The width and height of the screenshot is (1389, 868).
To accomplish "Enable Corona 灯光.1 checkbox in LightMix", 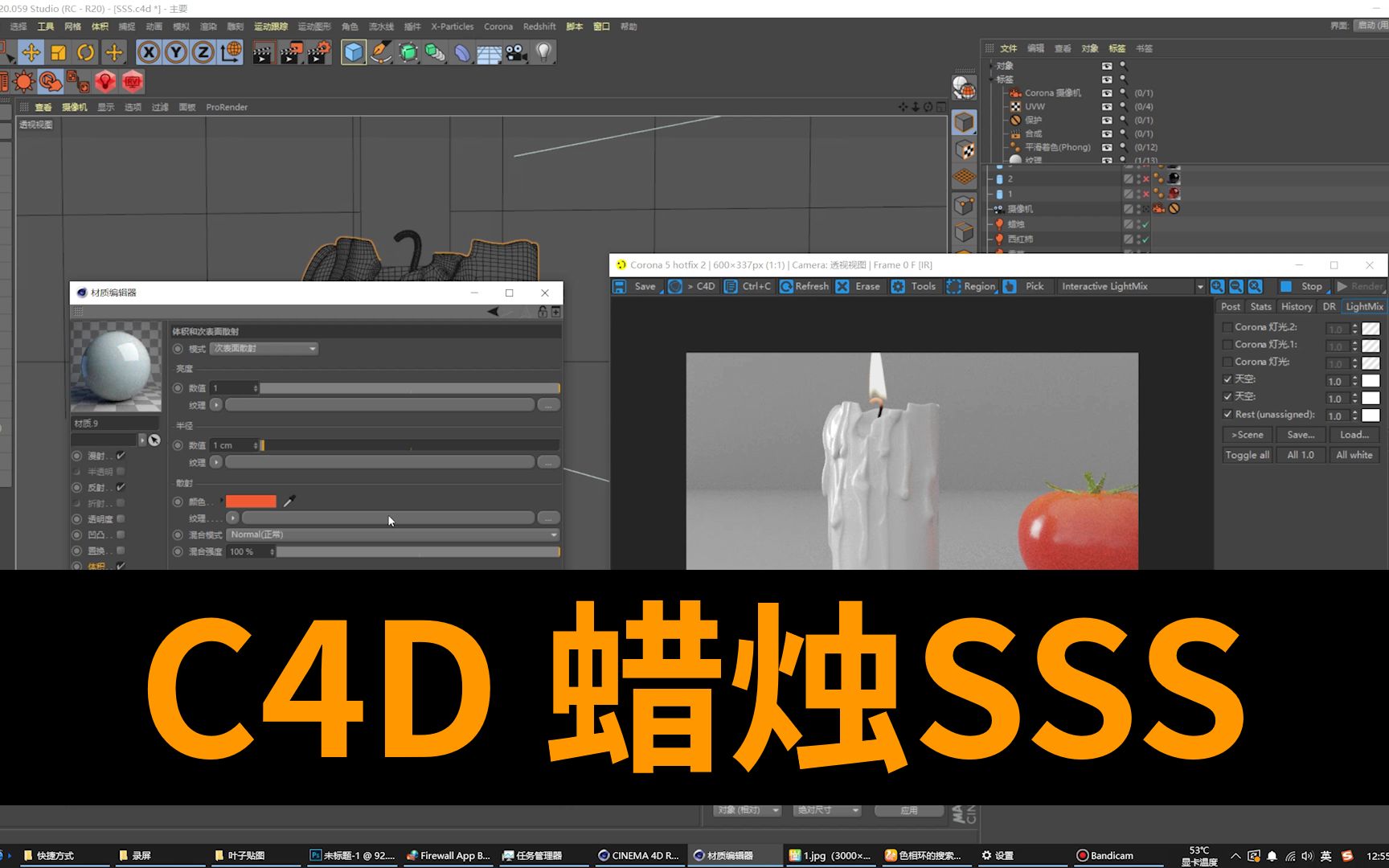I will pyautogui.click(x=1227, y=345).
